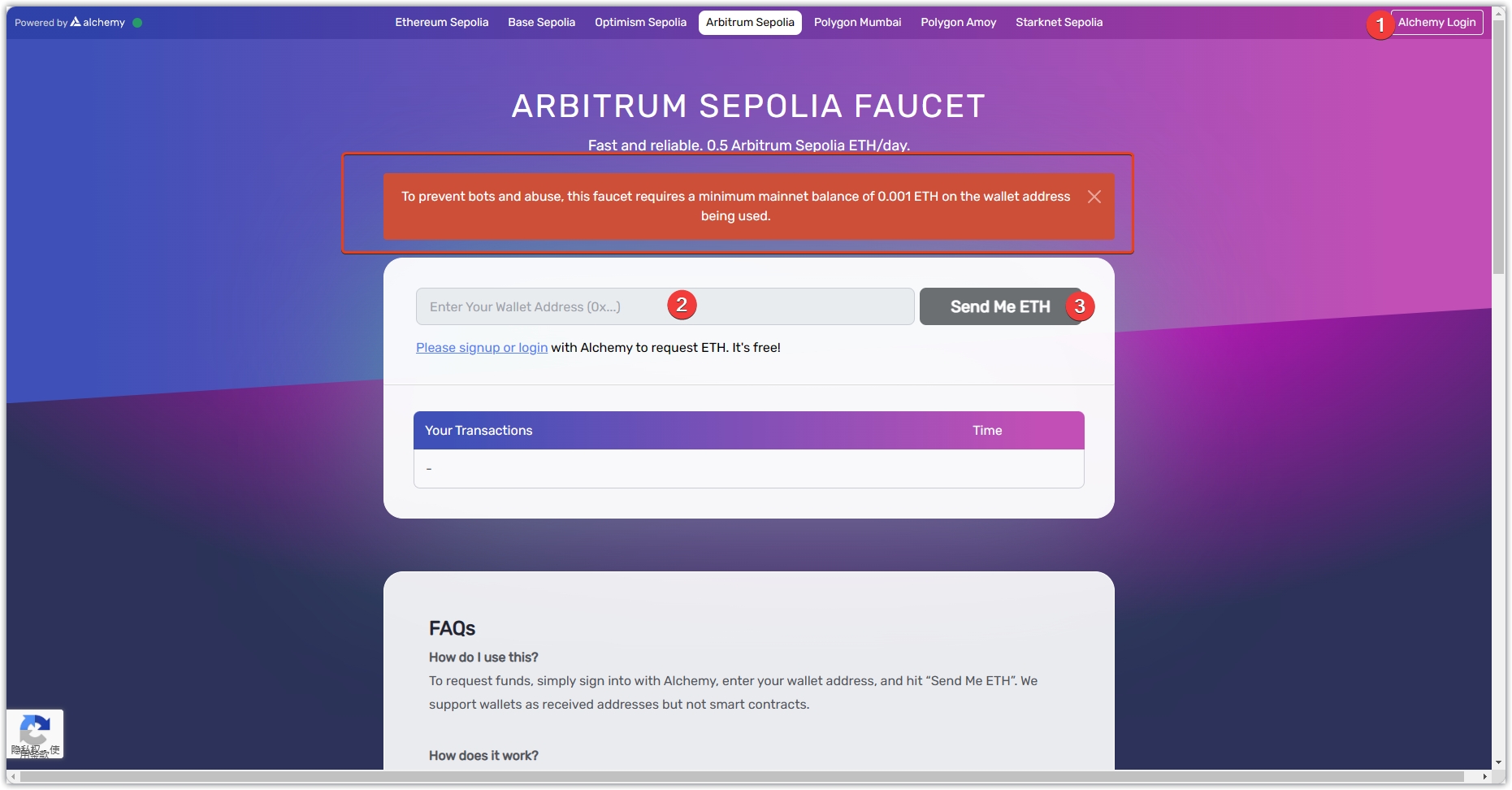
Task: Click the Alchemy Login button
Action: pyautogui.click(x=1436, y=23)
